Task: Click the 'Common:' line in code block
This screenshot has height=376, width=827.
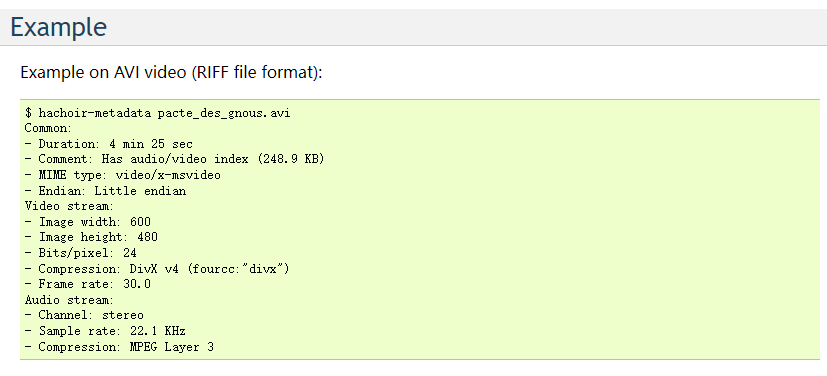Action: (48, 128)
